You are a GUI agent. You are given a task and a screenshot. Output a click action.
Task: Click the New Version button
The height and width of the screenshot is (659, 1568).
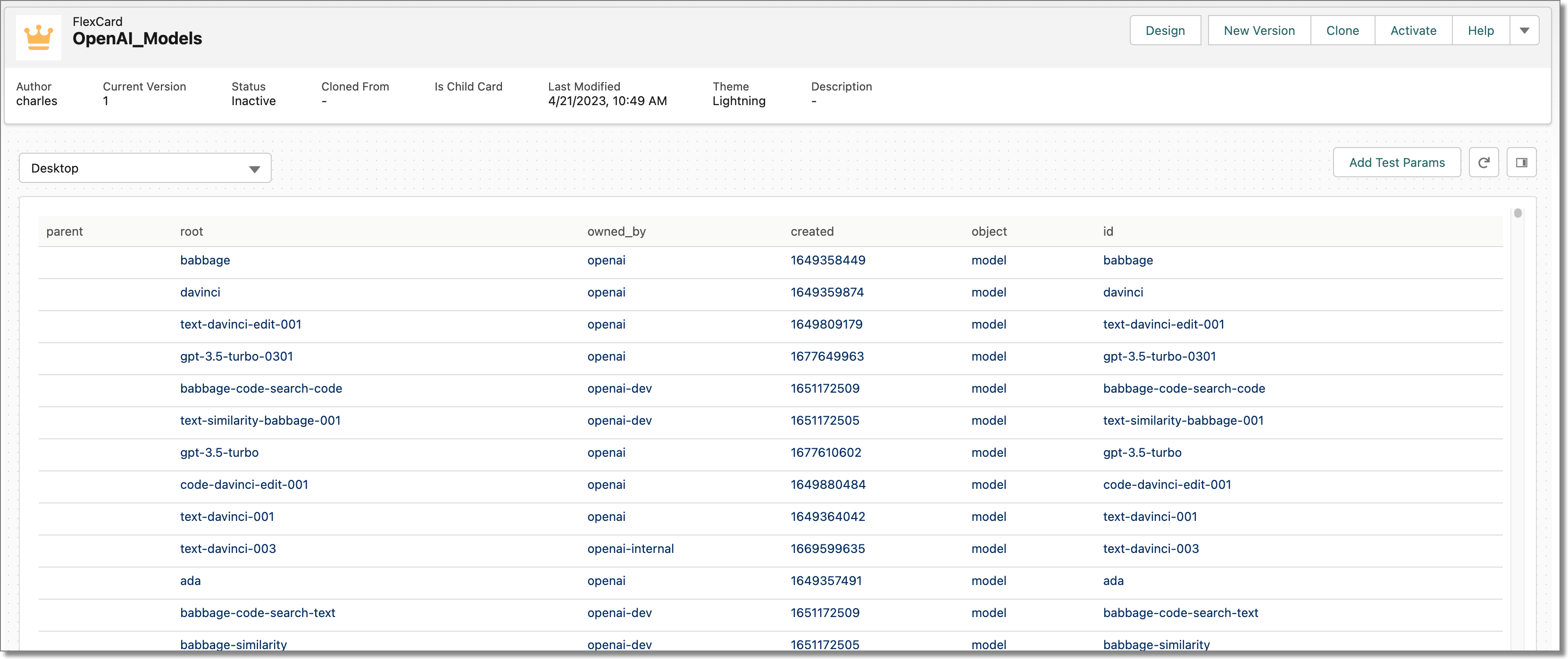point(1259,31)
